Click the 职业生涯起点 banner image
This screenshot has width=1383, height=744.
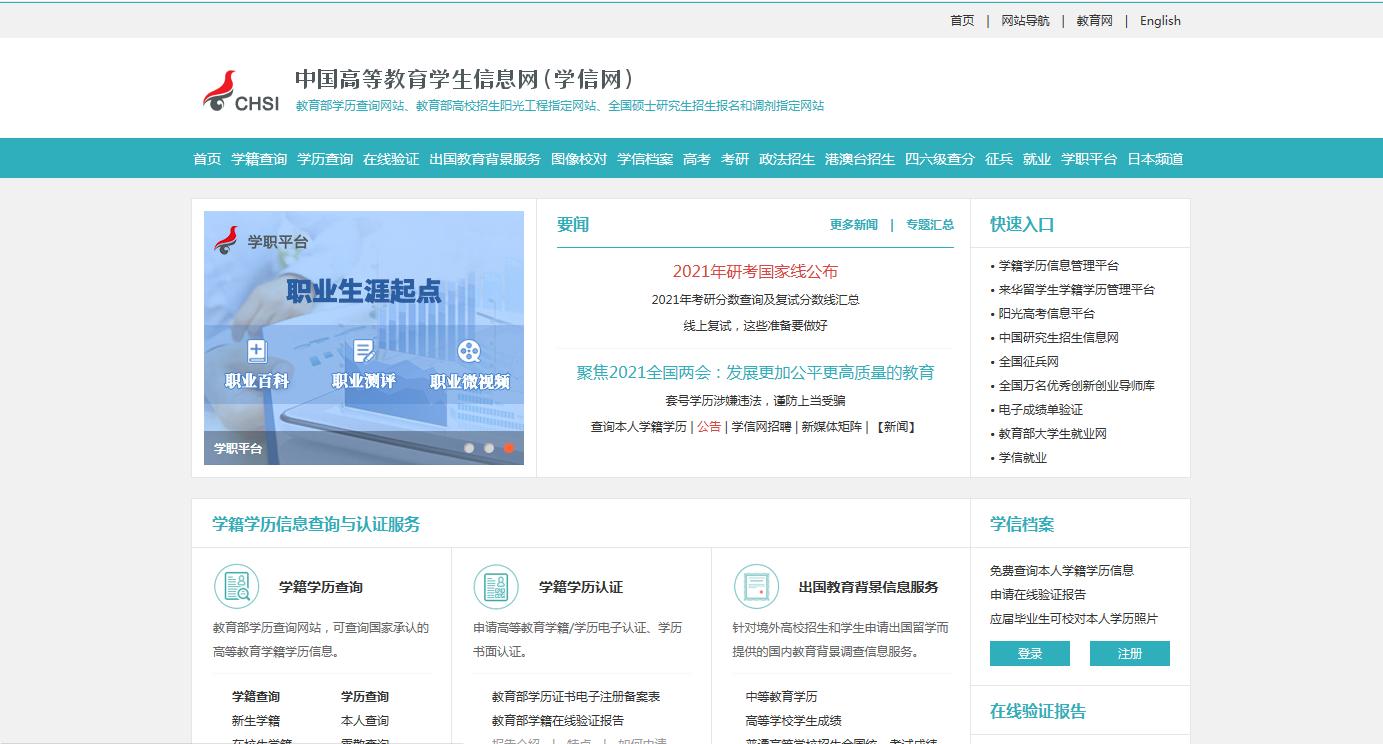[x=363, y=290]
